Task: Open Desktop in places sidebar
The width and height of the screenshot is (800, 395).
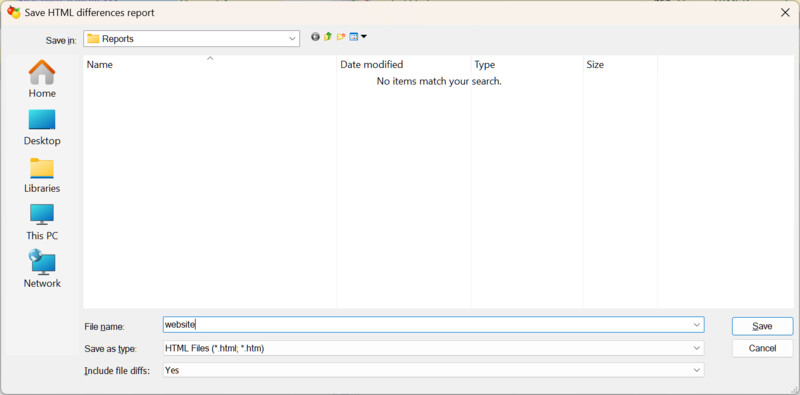Action: click(x=42, y=127)
